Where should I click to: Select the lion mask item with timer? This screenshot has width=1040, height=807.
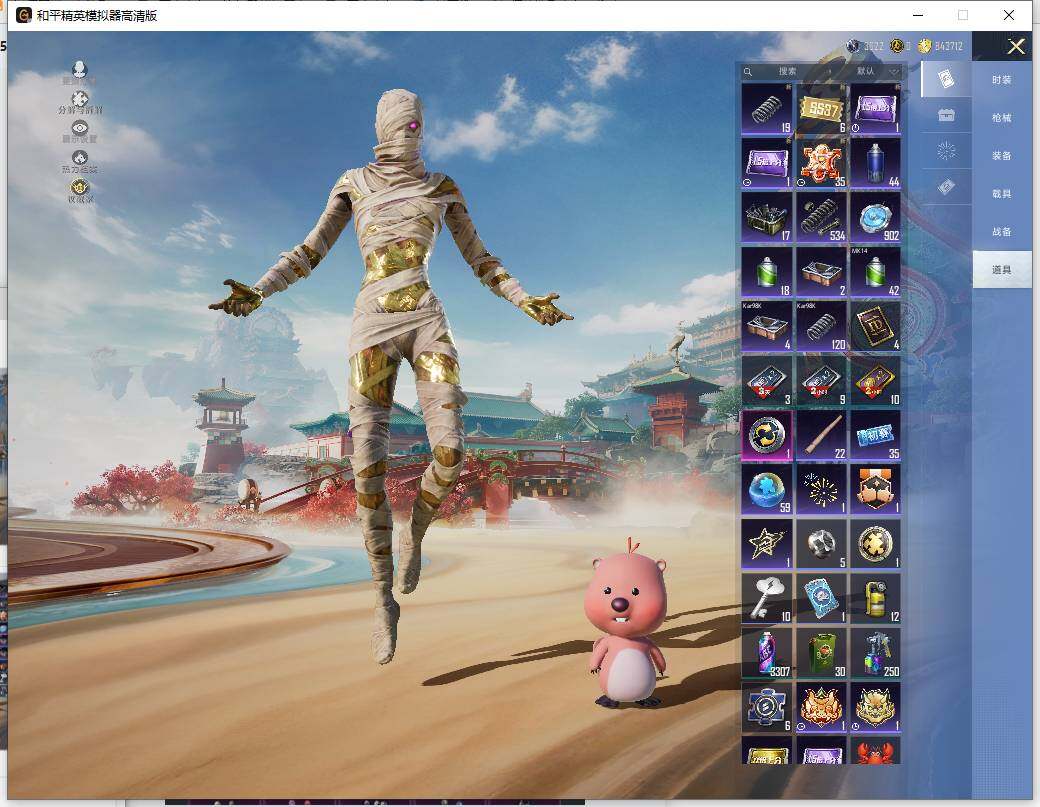[x=876, y=707]
